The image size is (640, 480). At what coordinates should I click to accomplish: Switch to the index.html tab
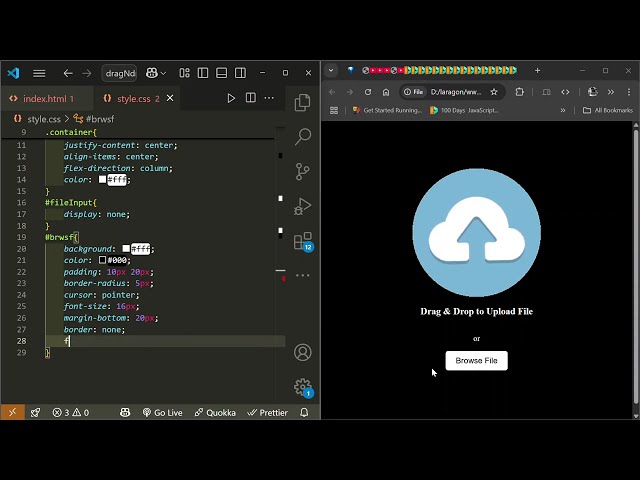[47, 99]
